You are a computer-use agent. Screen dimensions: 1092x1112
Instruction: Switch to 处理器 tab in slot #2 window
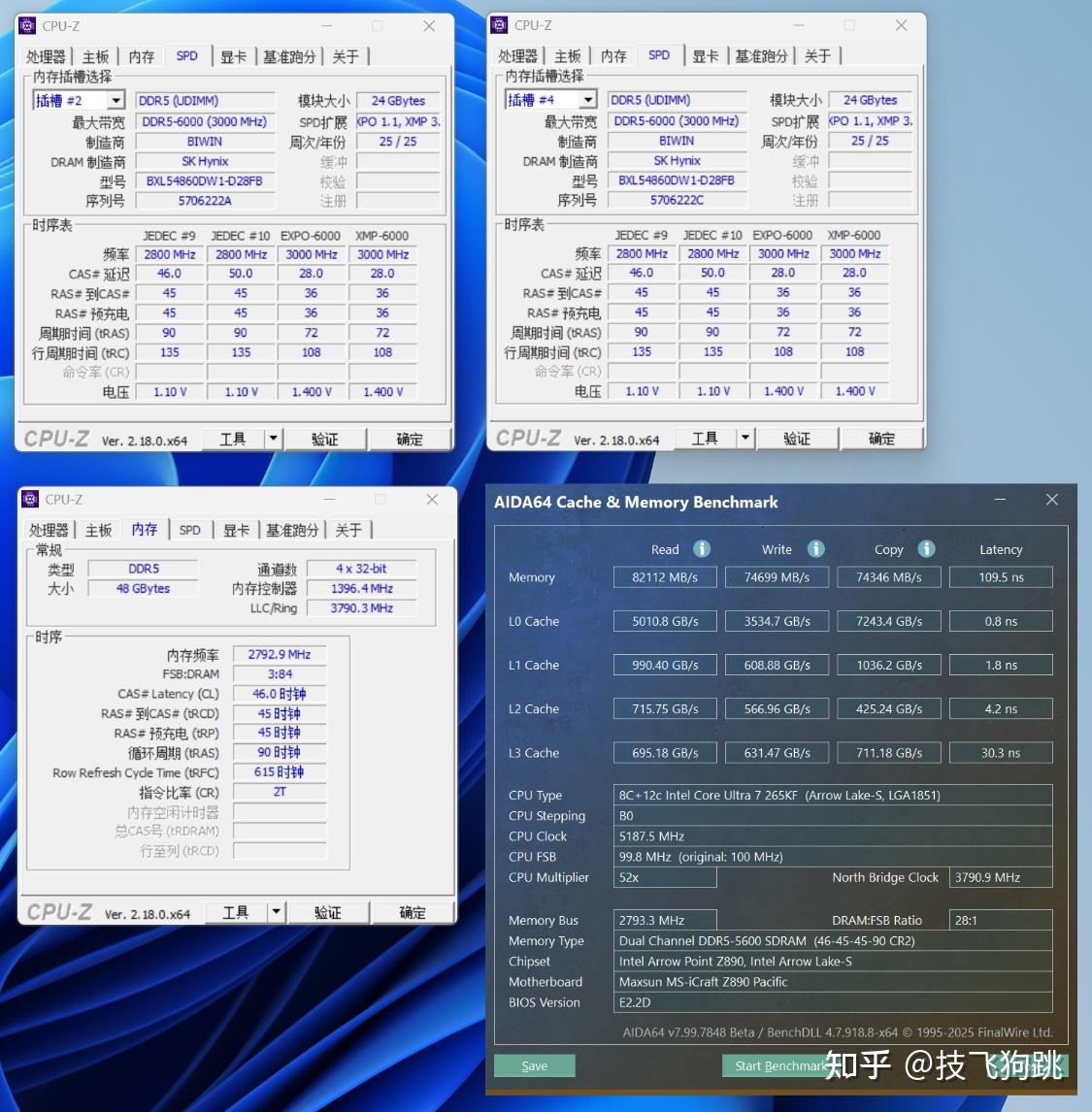[46, 56]
